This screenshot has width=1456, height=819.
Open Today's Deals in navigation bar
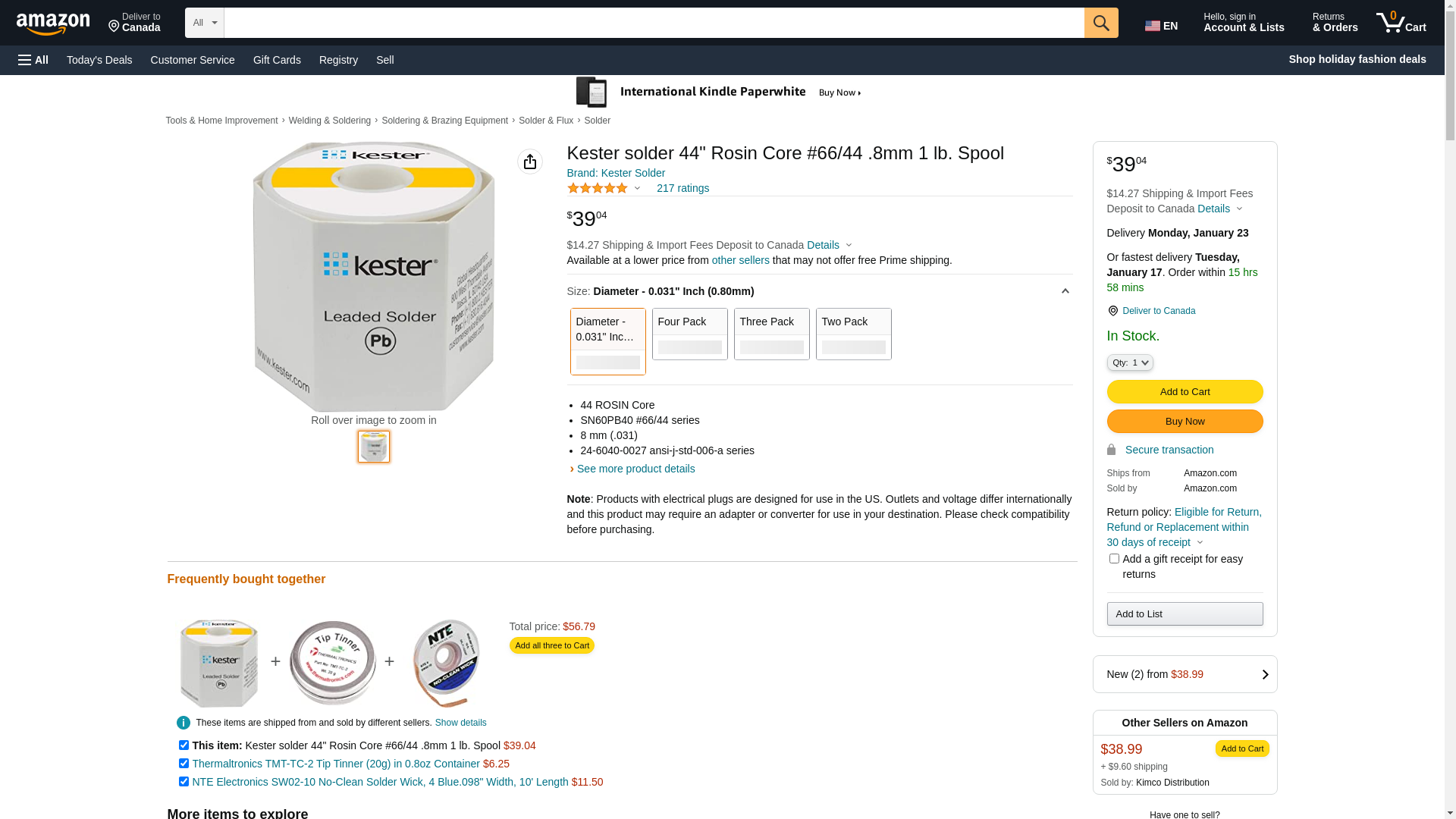pyautogui.click(x=99, y=60)
